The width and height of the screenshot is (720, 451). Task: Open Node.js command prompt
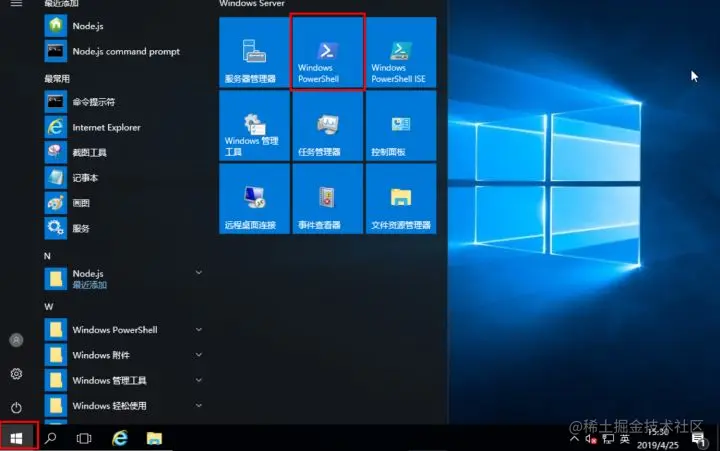coord(124,51)
